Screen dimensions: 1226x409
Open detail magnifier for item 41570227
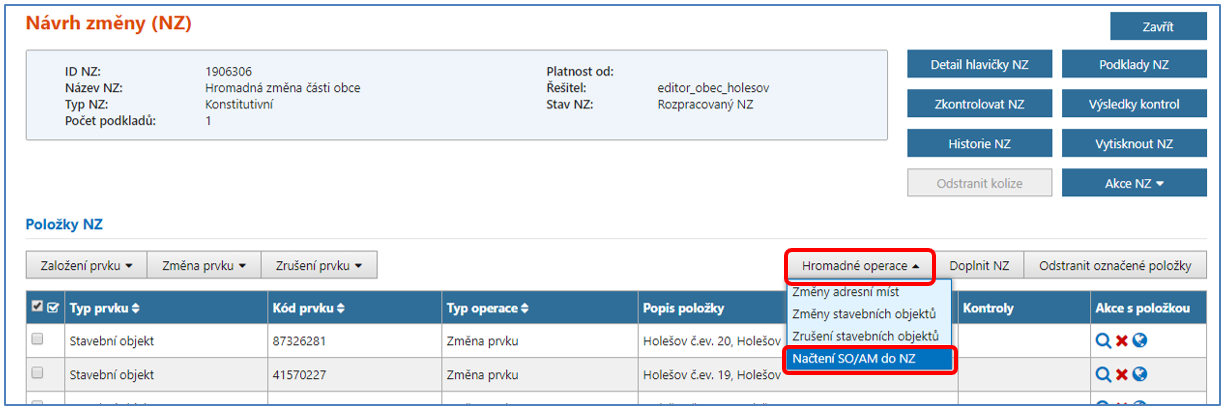point(1103,374)
